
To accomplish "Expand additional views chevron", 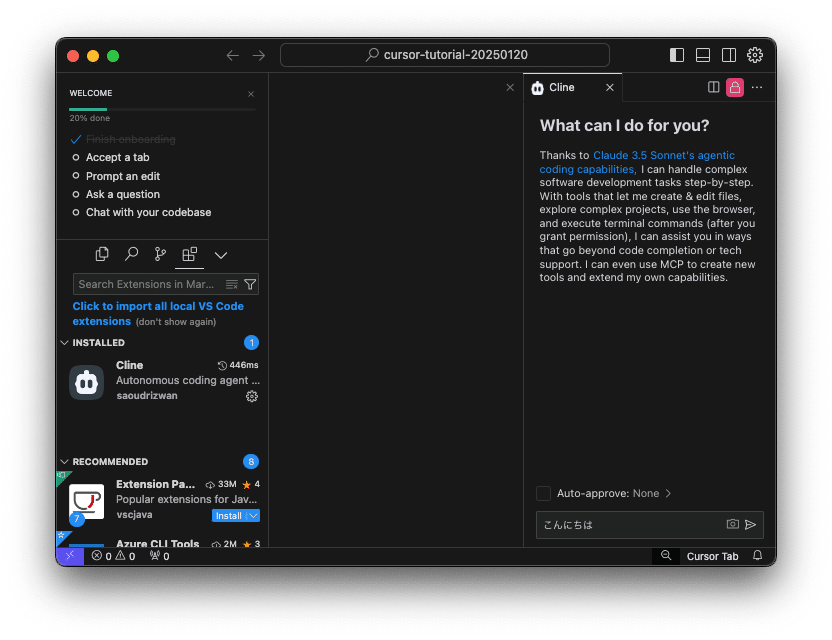I will [x=221, y=255].
